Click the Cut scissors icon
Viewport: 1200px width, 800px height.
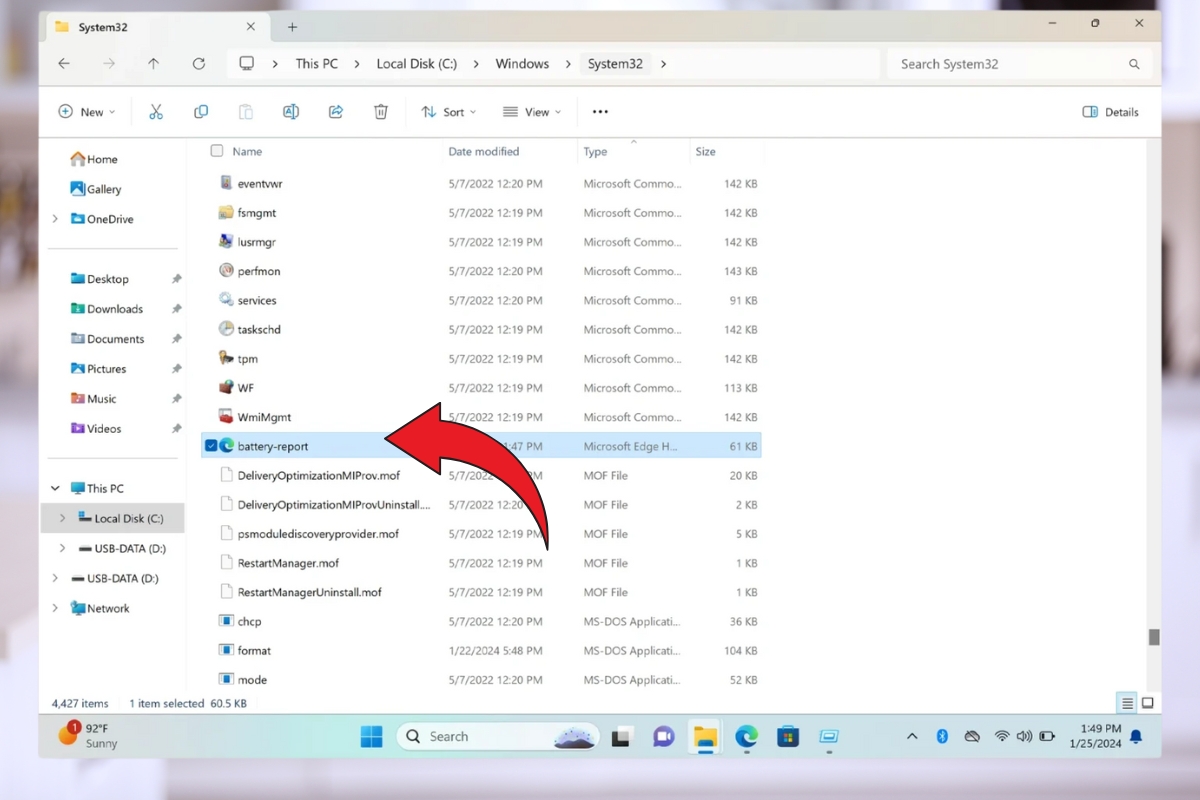click(x=156, y=112)
